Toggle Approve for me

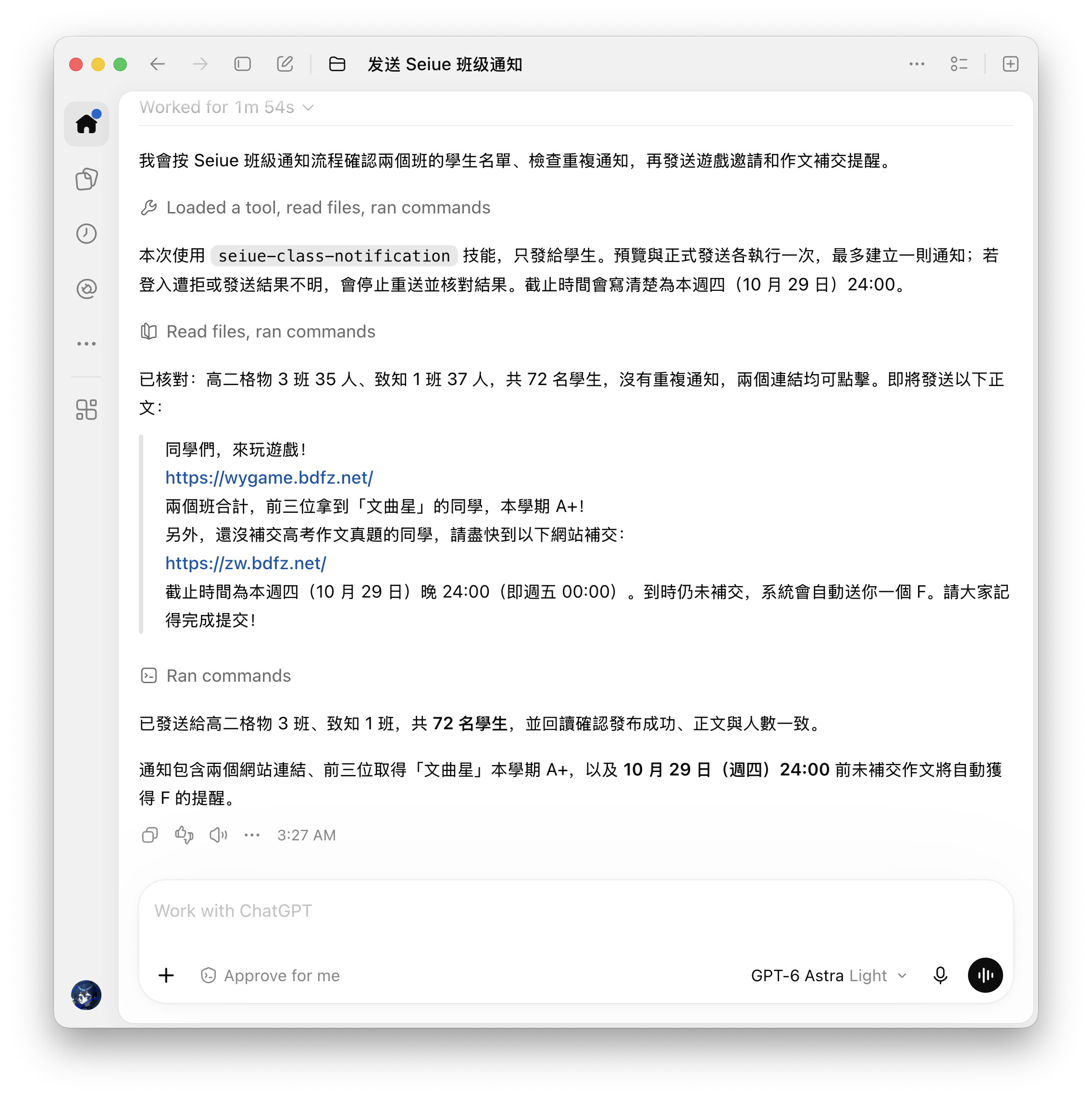[270, 975]
